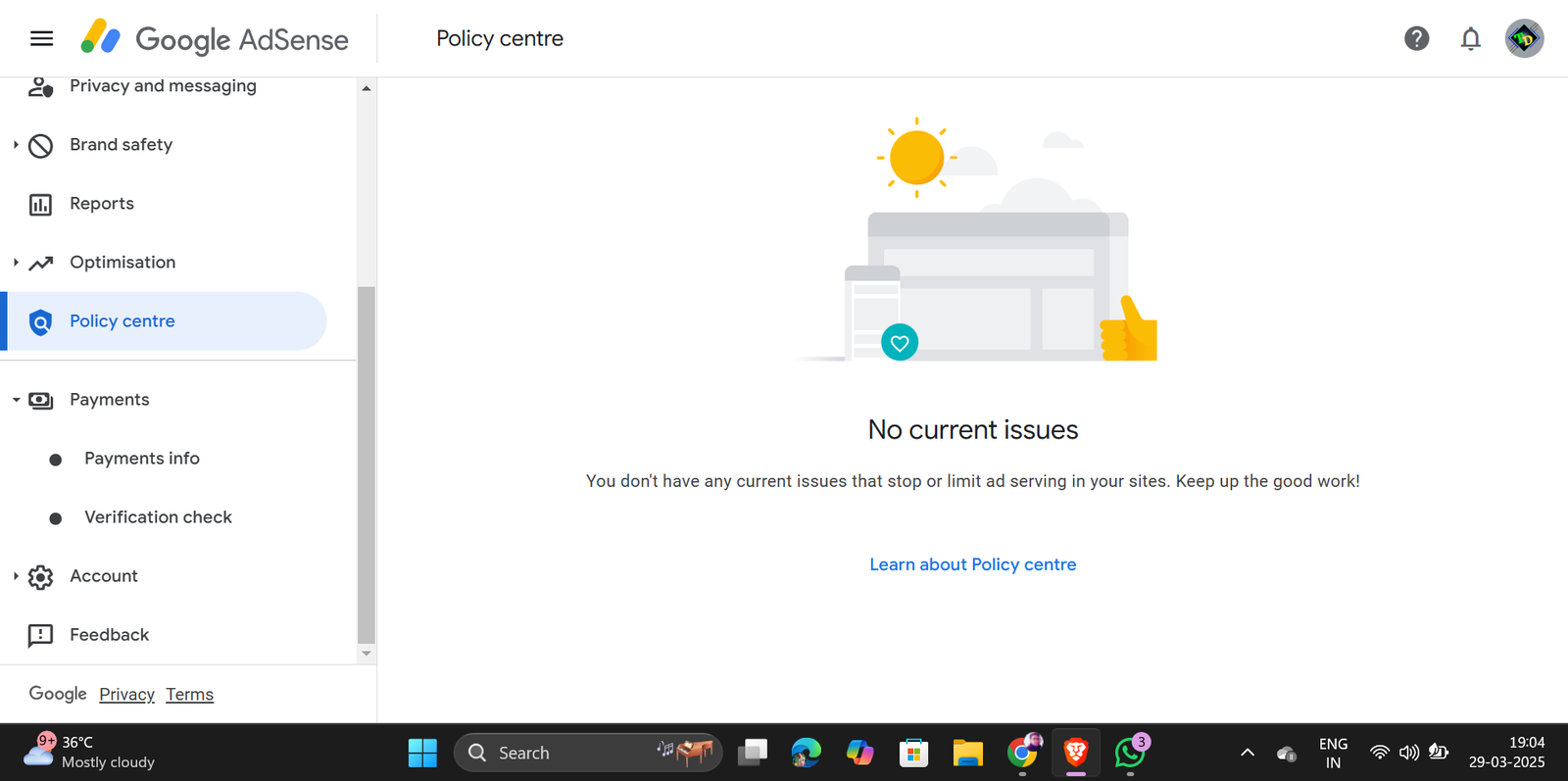Image resolution: width=1568 pixels, height=781 pixels.
Task: Expand the Optimisation section arrow
Action: [16, 263]
